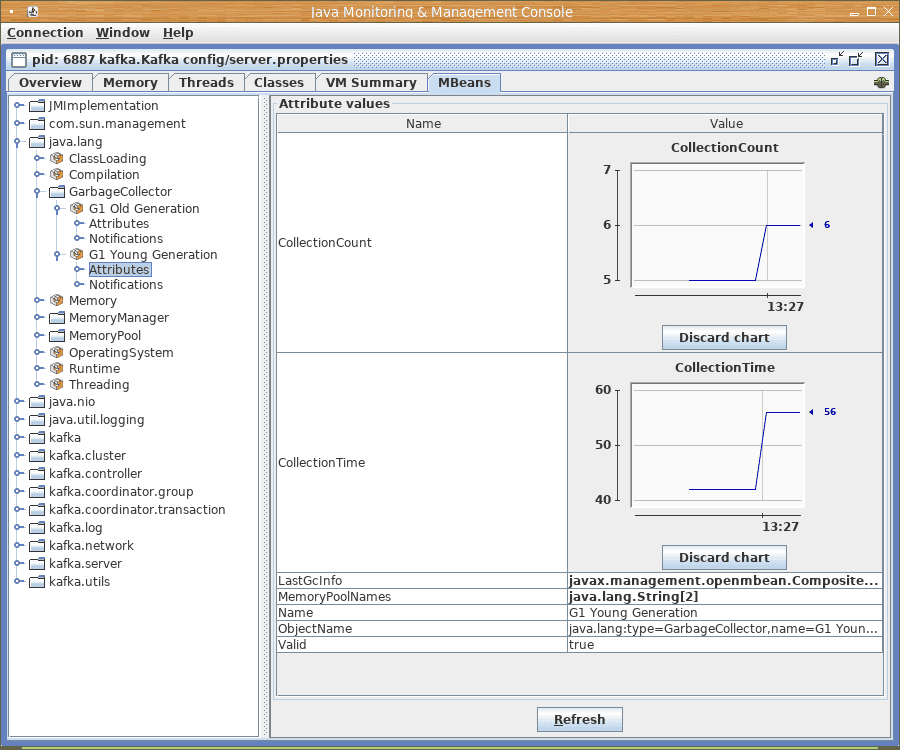Click the ClassLoading MBean icon
Image resolution: width=900 pixels, height=750 pixels.
point(57,159)
